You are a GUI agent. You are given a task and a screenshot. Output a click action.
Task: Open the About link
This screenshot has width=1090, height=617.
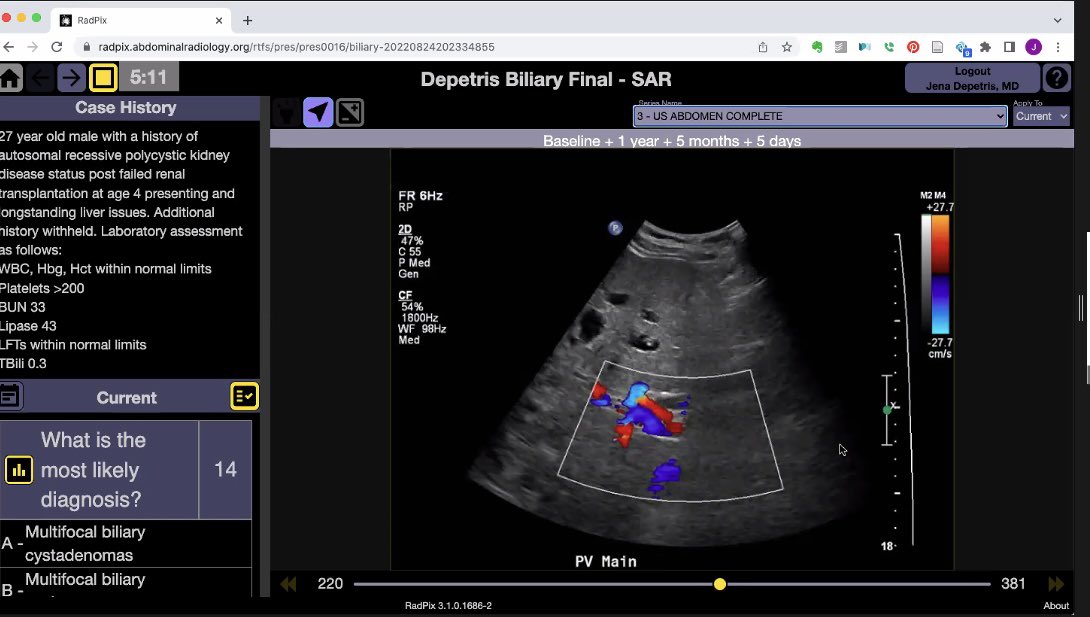[1056, 606]
